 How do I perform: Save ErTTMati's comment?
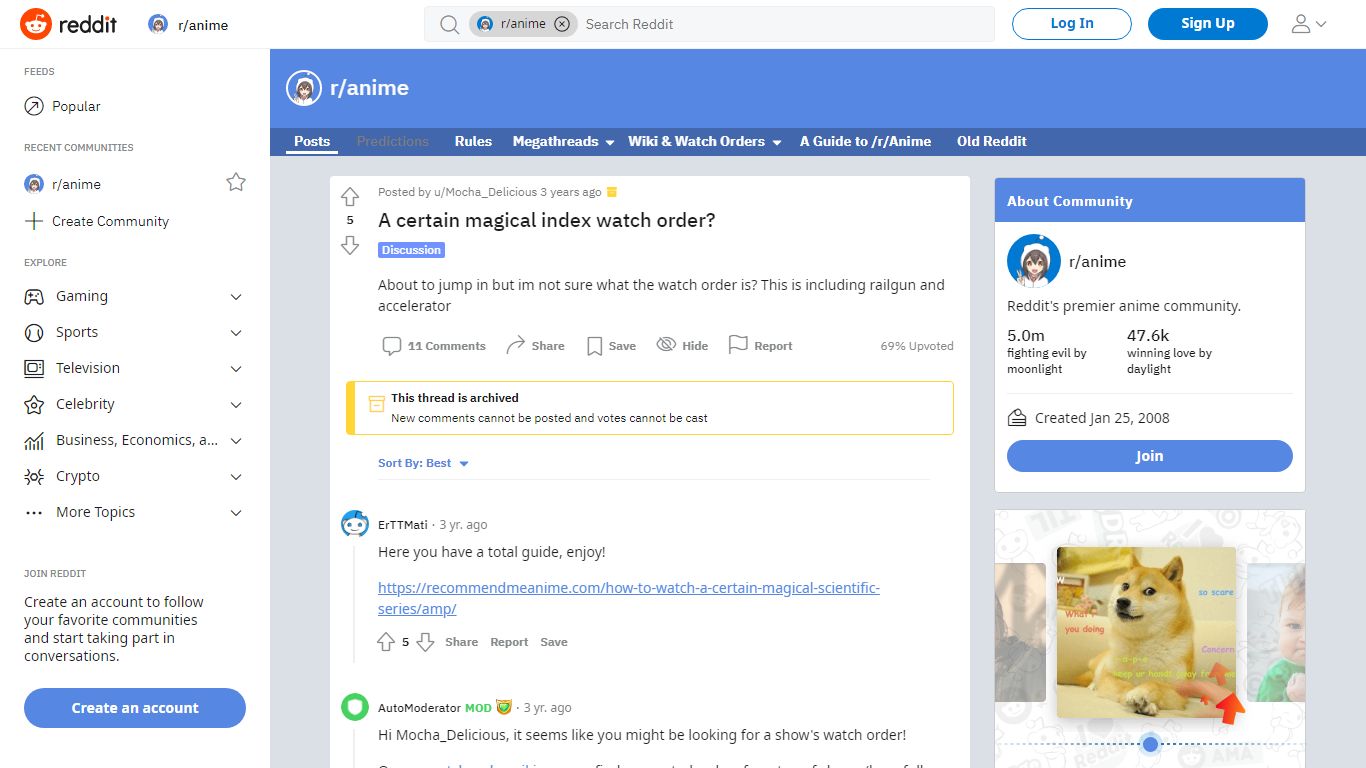tap(554, 642)
